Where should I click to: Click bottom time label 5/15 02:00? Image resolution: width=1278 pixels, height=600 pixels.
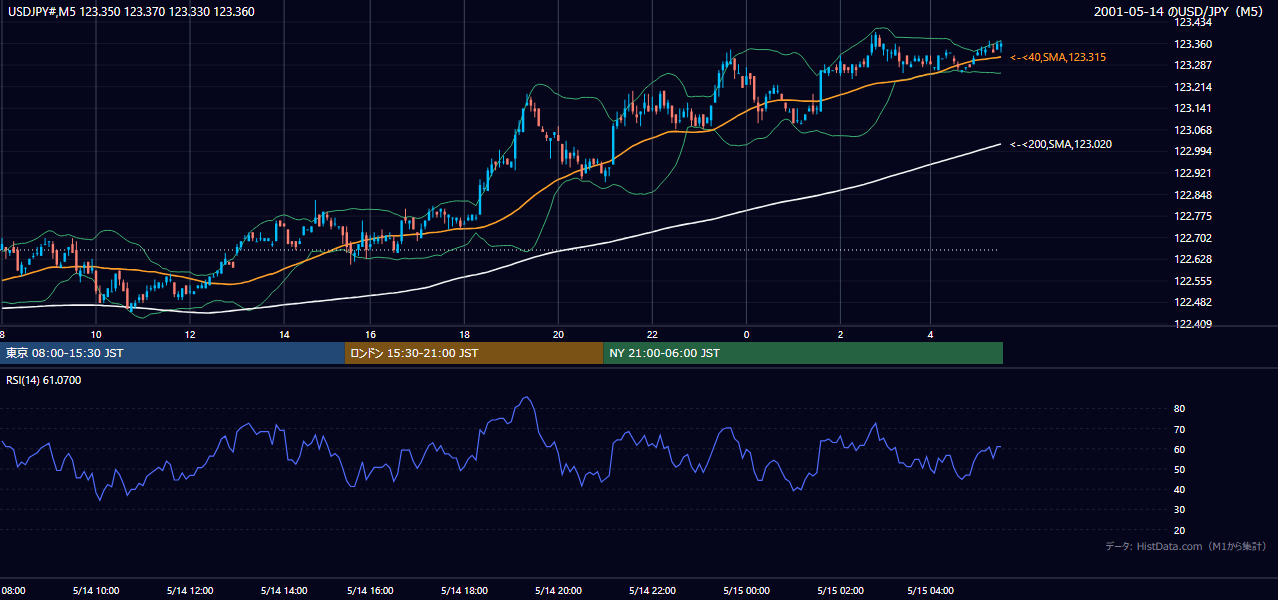click(x=840, y=591)
